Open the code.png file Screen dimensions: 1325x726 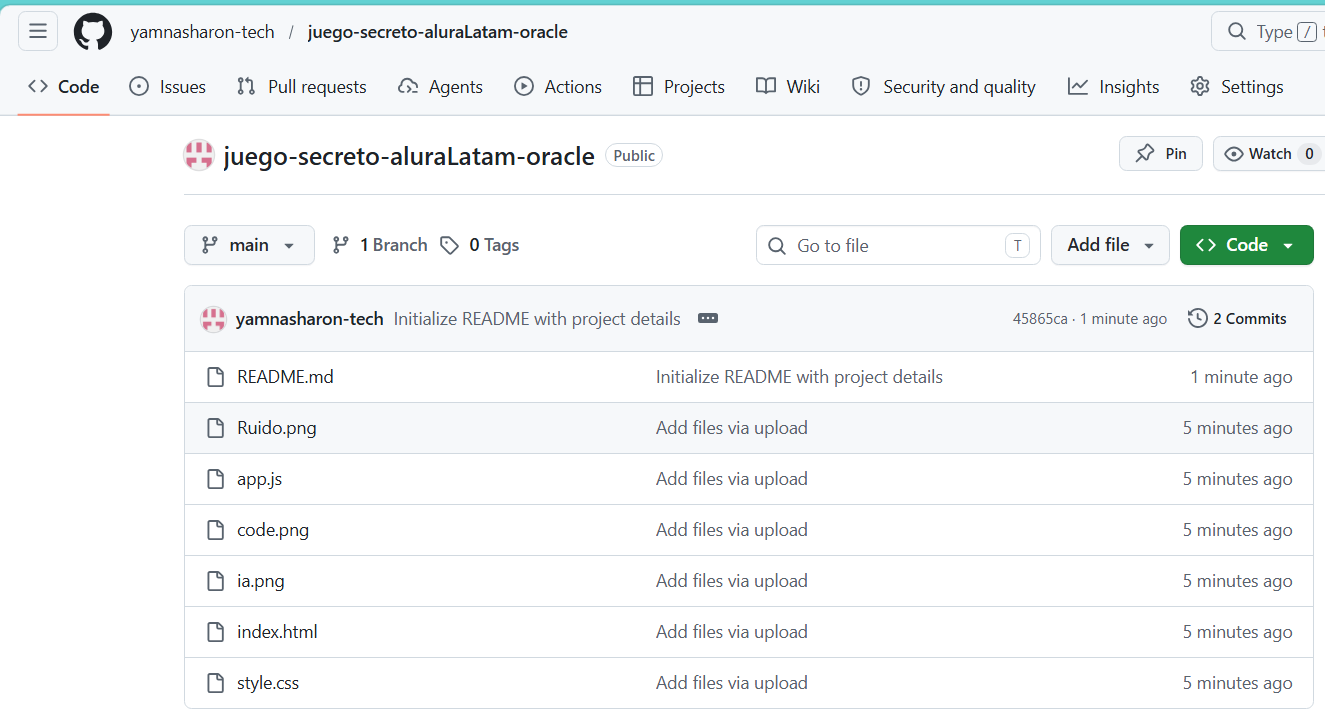point(273,530)
